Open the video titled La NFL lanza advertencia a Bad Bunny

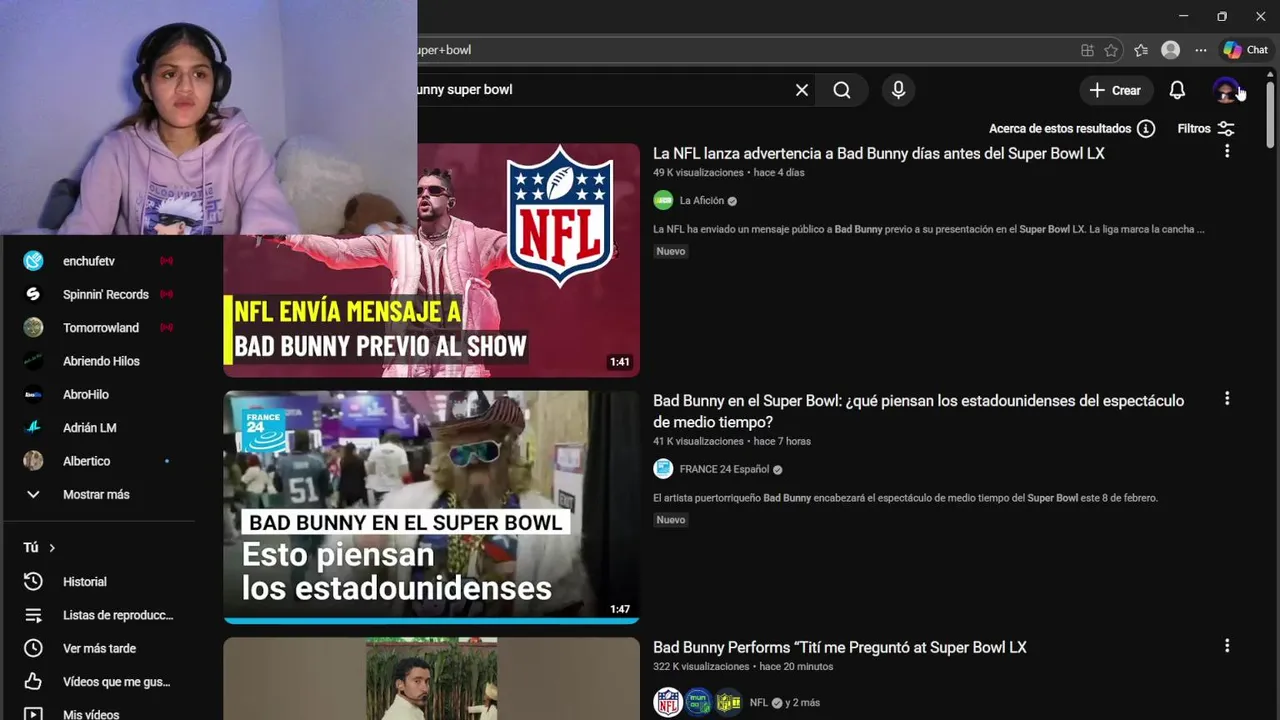(x=878, y=153)
